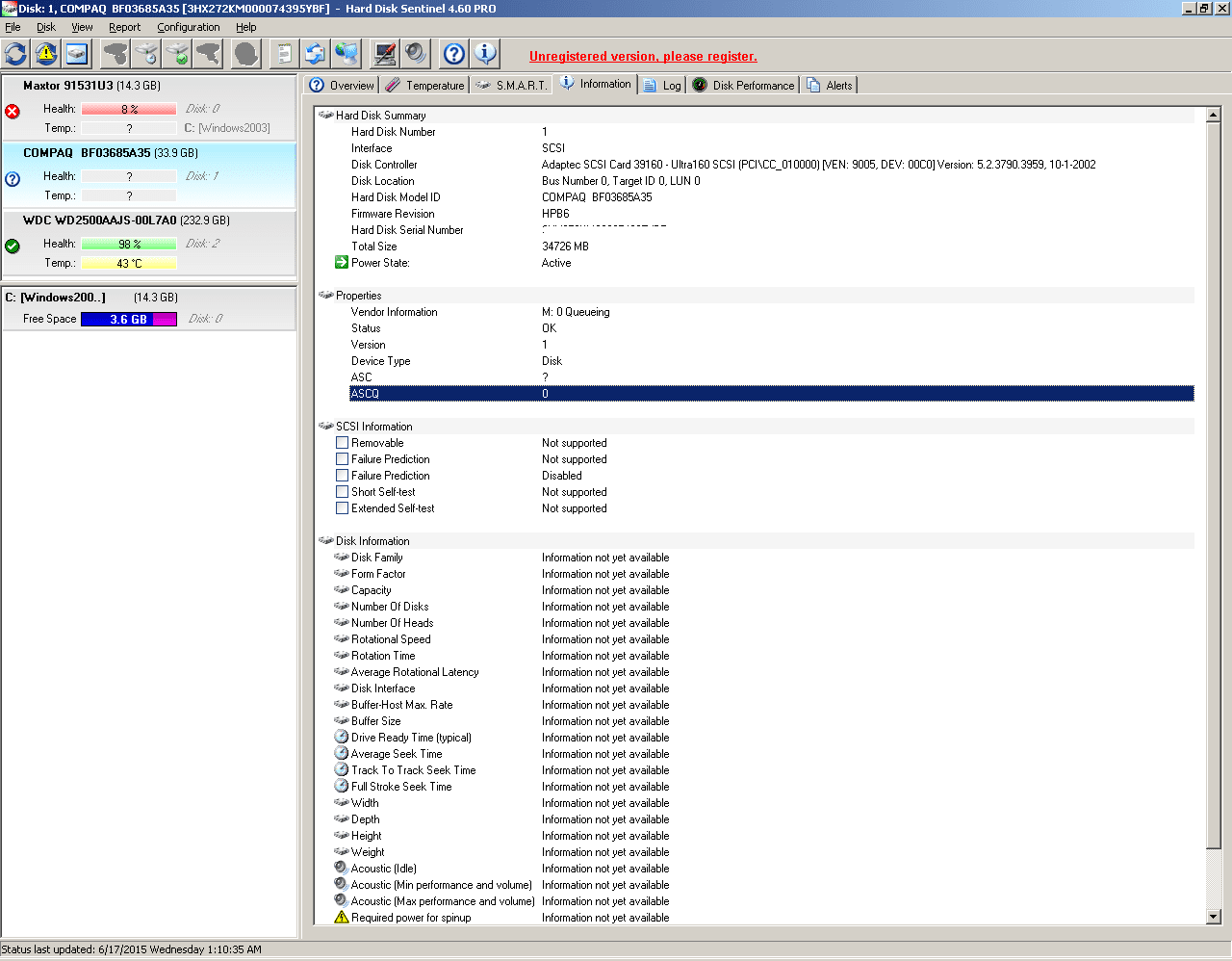The image size is (1232, 961).
Task: Switch to the Log tab
Action: pos(662,85)
